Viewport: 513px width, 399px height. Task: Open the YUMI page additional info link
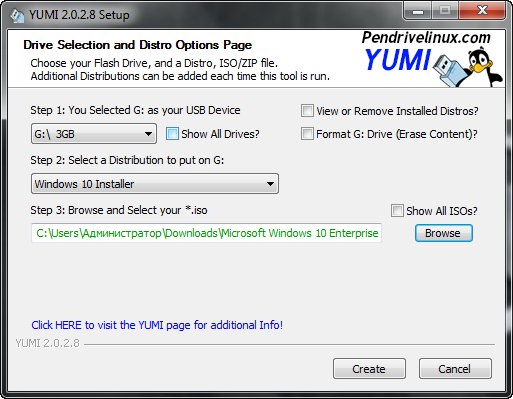click(x=157, y=325)
